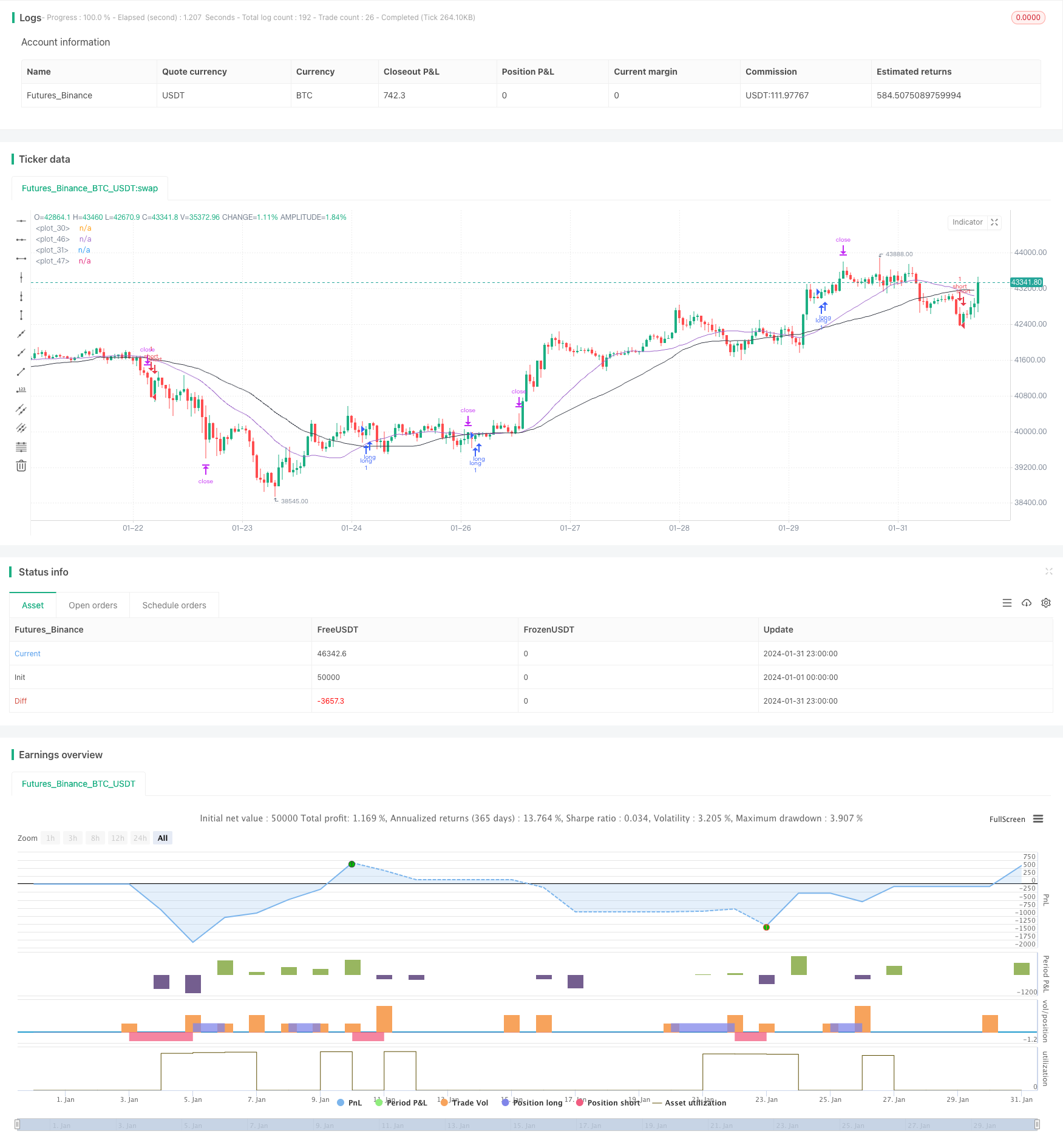The image size is (1063, 1148).
Task: Open the earnings chart hamburger menu
Action: coord(1038,819)
